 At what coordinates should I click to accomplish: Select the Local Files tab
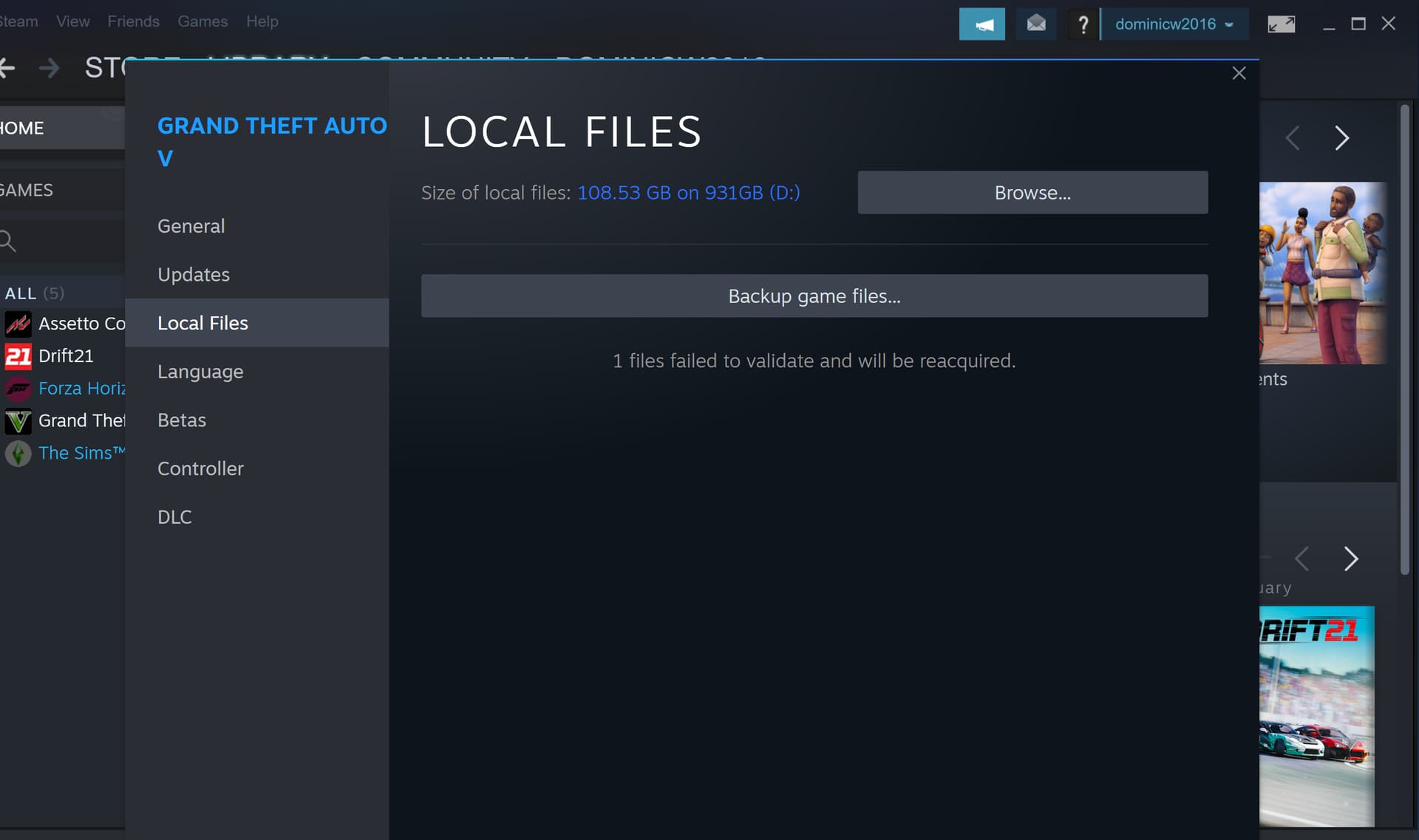256,323
